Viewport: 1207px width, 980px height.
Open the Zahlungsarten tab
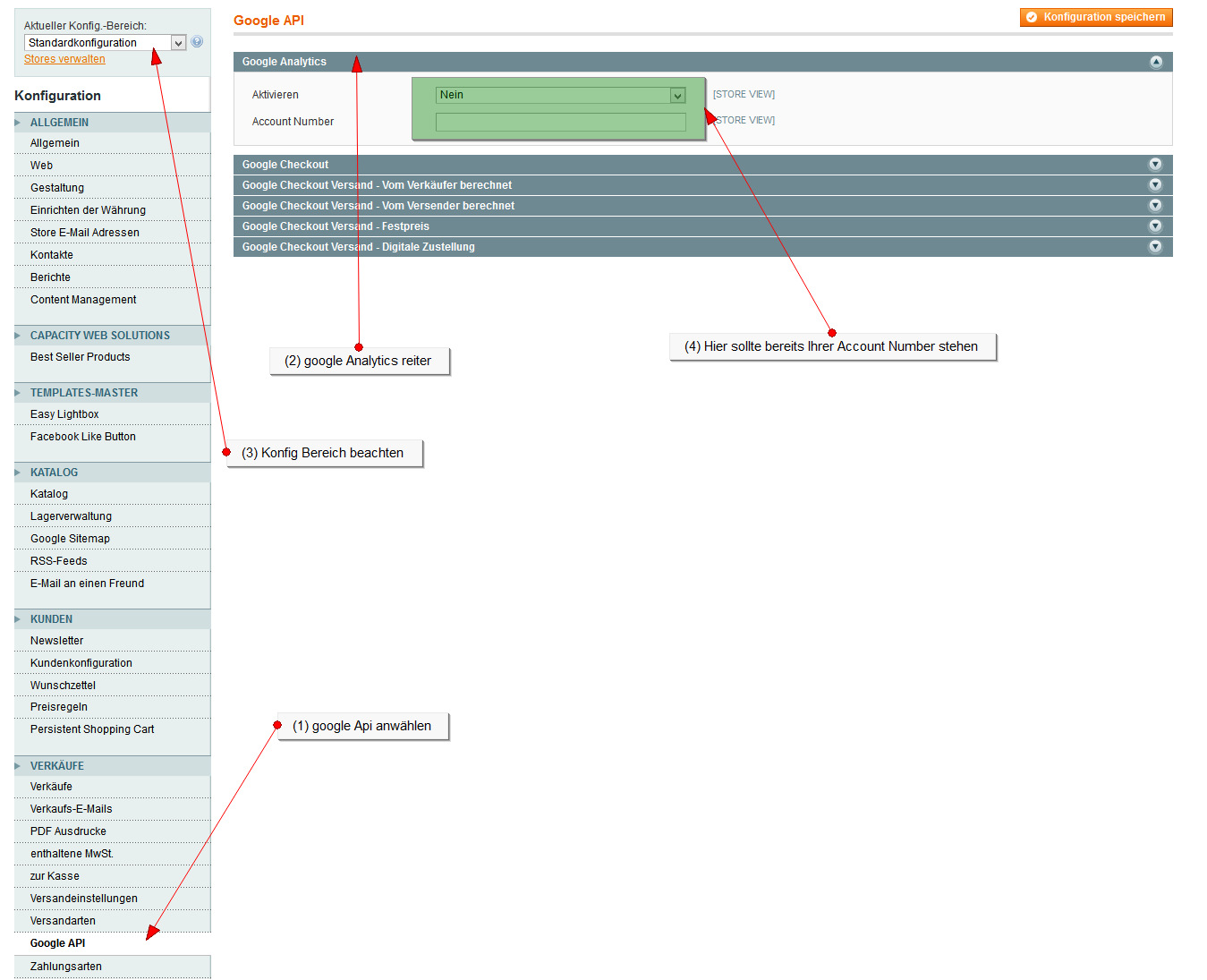(x=112, y=967)
